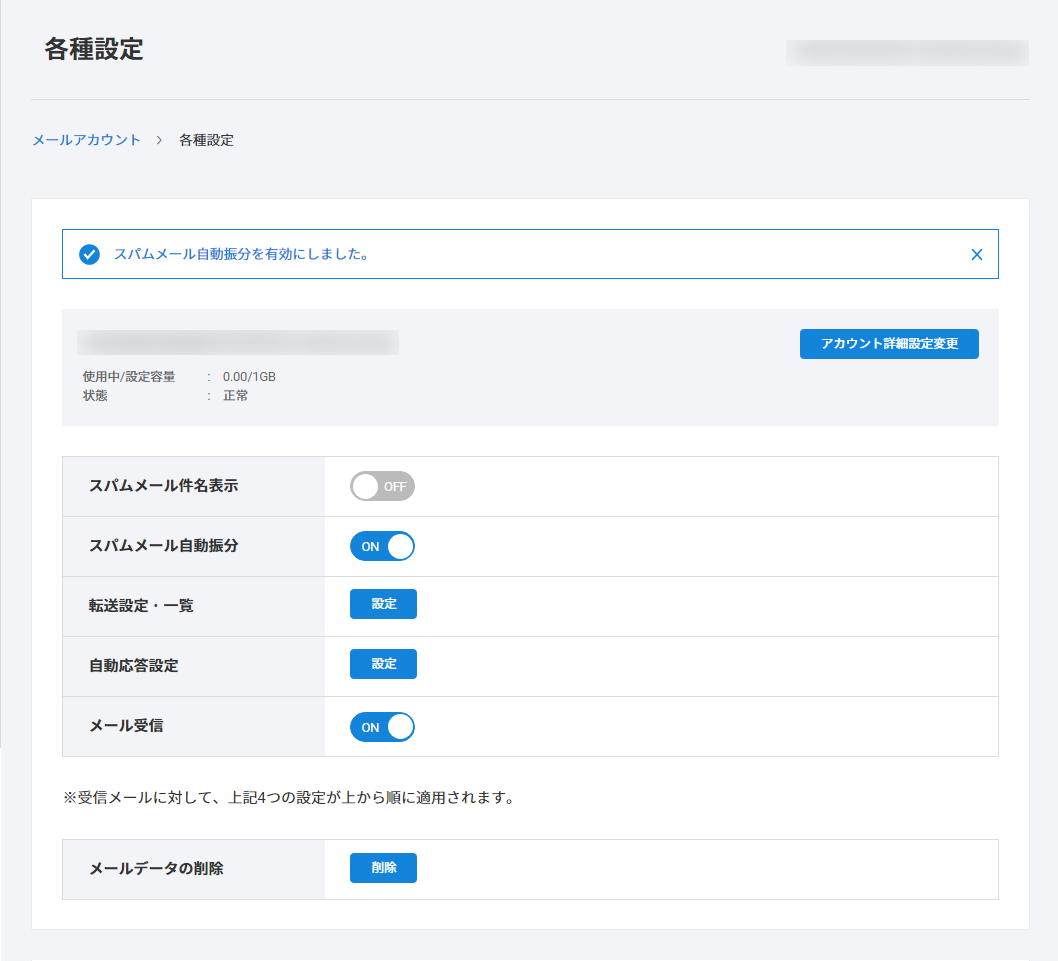Click the breadcrumb chevron separator

point(159,140)
